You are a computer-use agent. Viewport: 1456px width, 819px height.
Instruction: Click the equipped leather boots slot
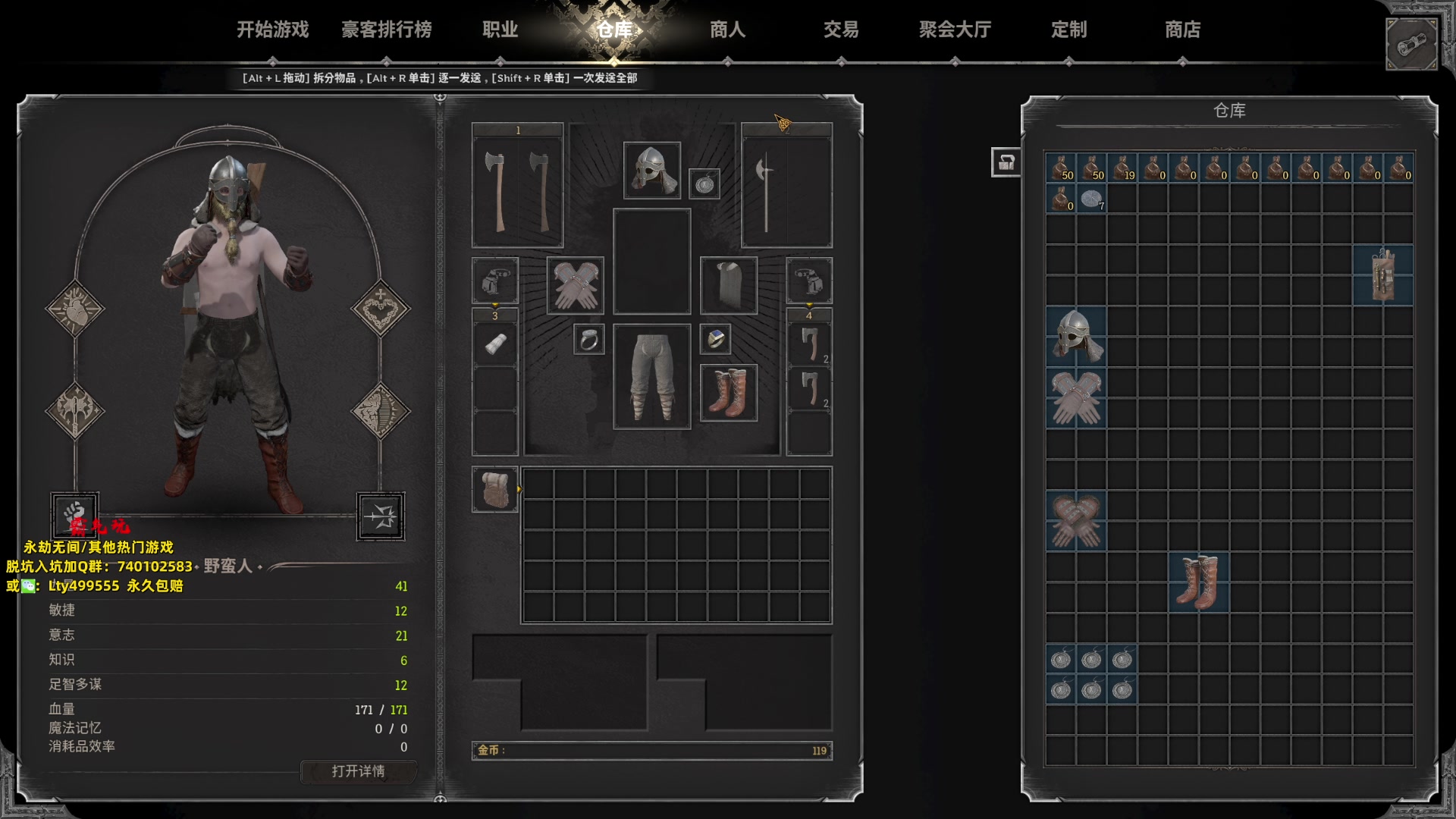click(729, 392)
